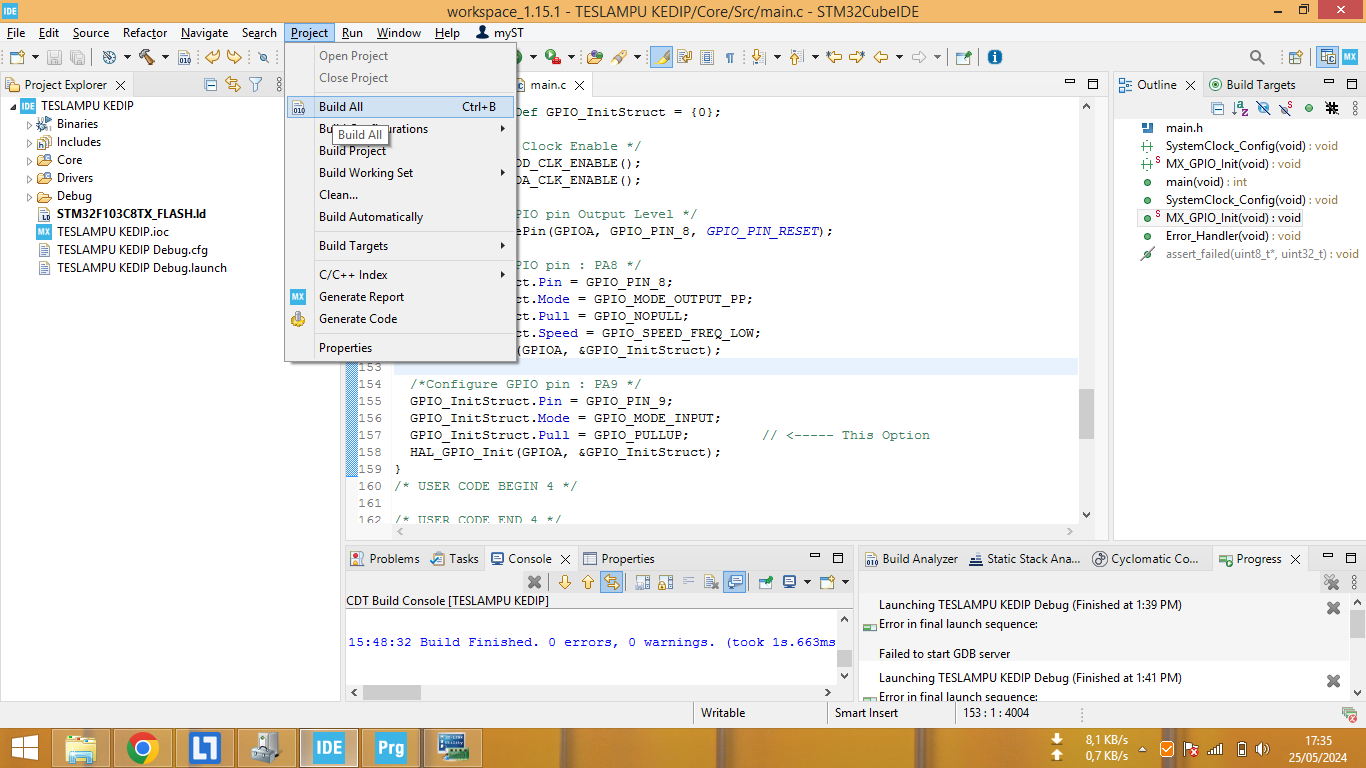Click the console horizontal scrollbar thumb
Screen dimensions: 1366x768
click(392, 692)
